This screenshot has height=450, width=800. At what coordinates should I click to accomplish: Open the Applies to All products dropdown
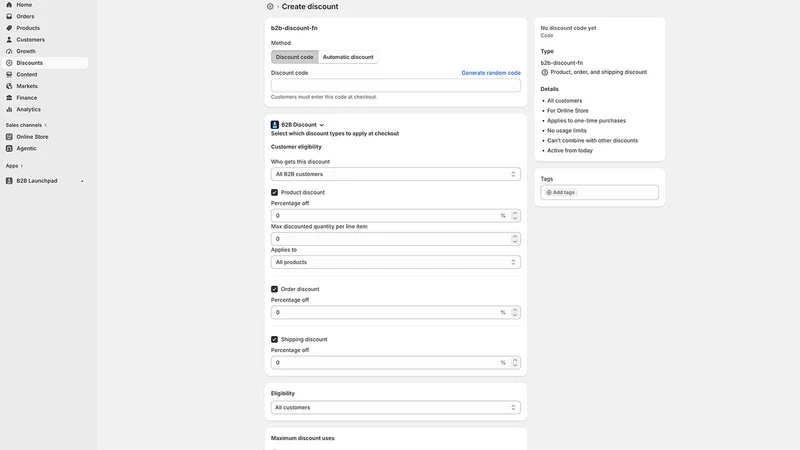395,262
